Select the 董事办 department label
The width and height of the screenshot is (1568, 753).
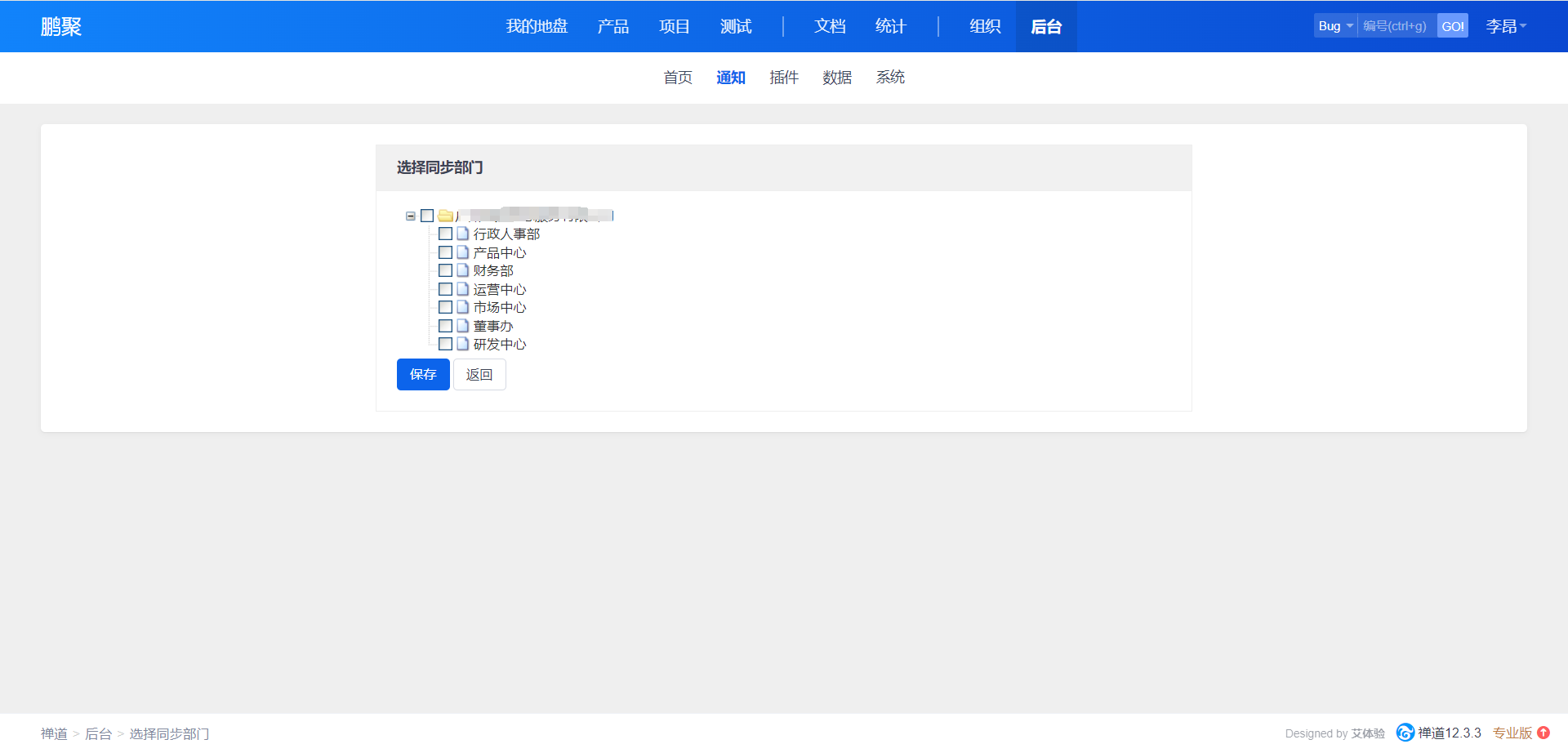[x=493, y=326]
